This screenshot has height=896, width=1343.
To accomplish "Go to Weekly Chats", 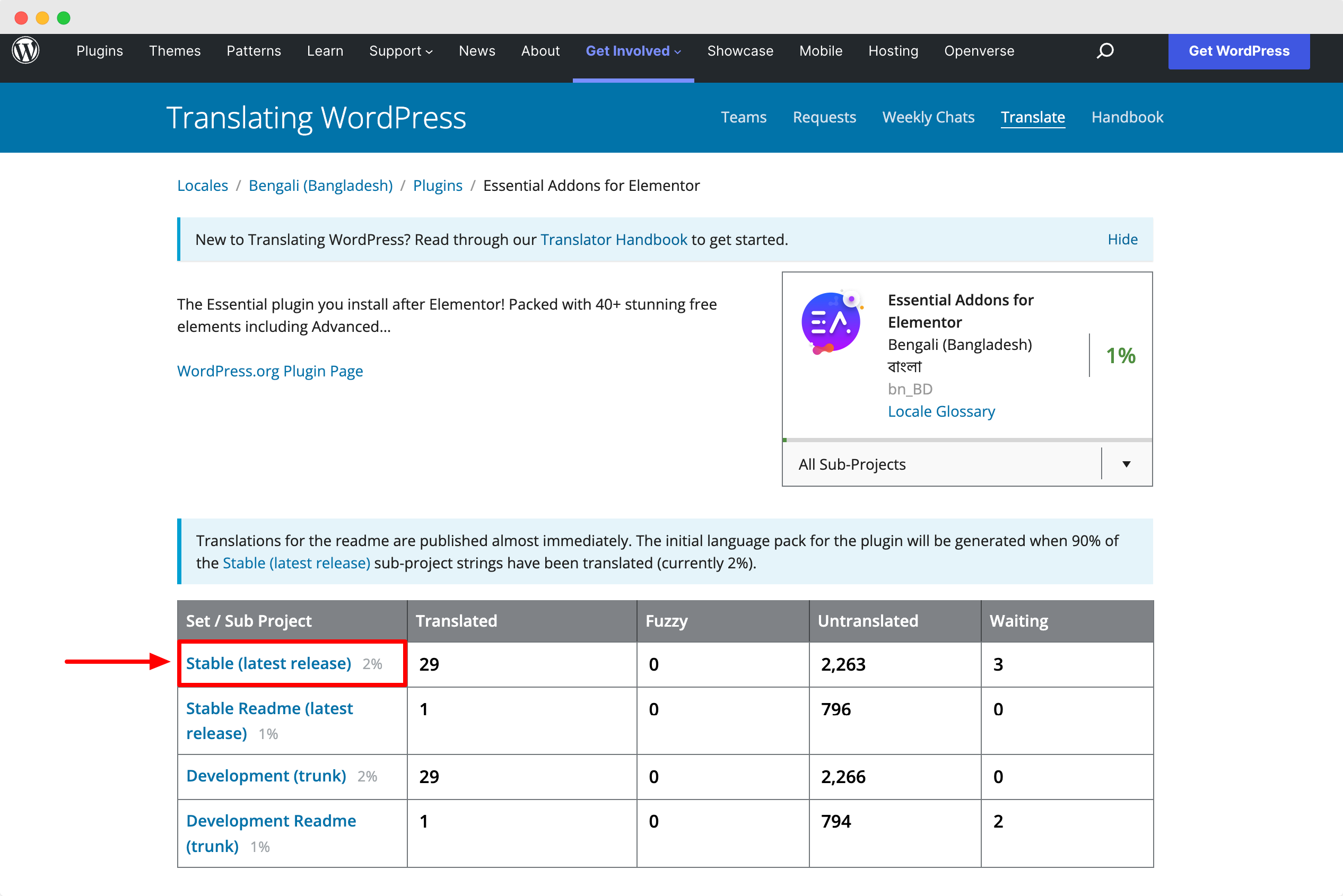I will point(928,117).
